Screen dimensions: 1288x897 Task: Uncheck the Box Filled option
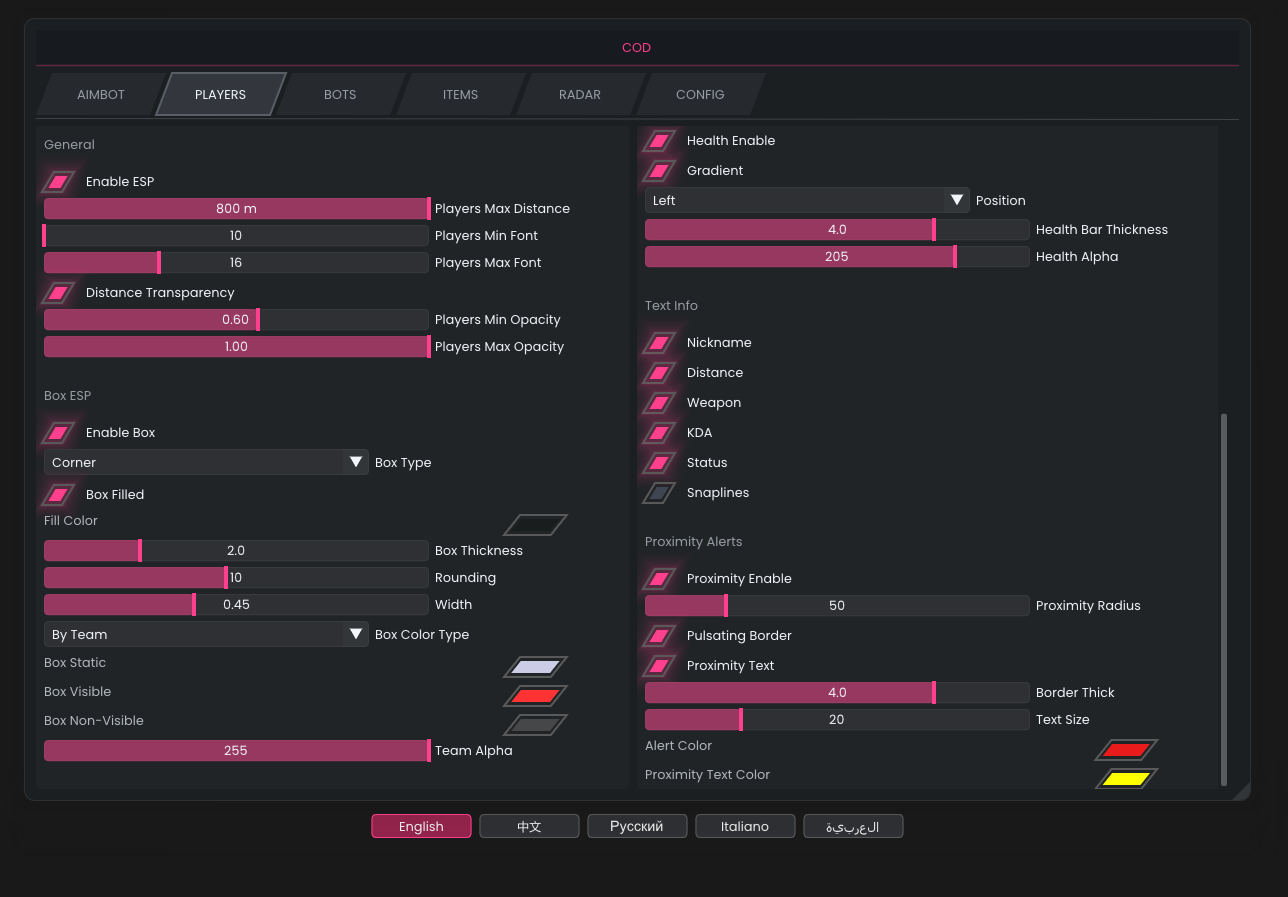pyautogui.click(x=59, y=495)
